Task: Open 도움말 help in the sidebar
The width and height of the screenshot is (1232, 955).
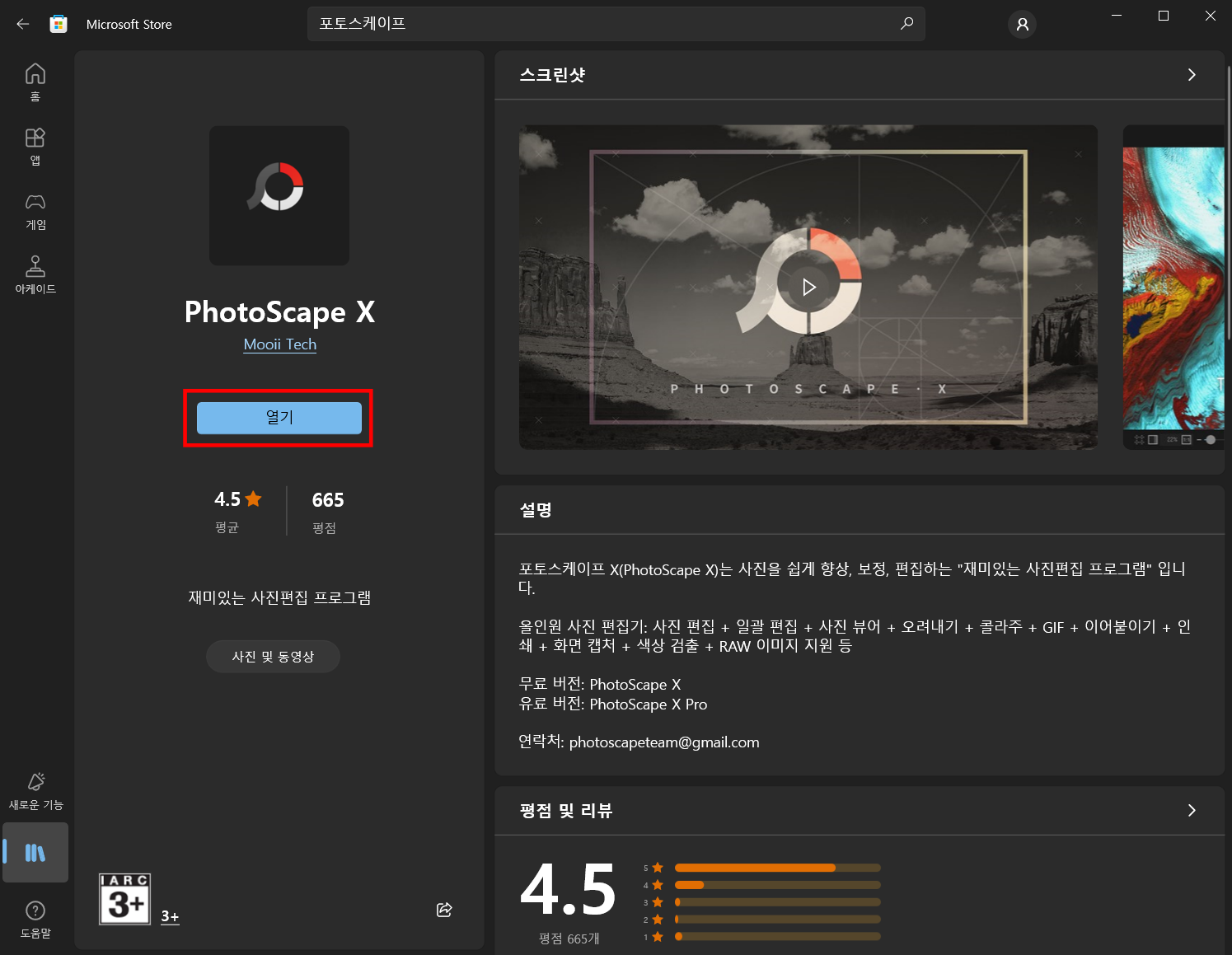Action: 35,920
